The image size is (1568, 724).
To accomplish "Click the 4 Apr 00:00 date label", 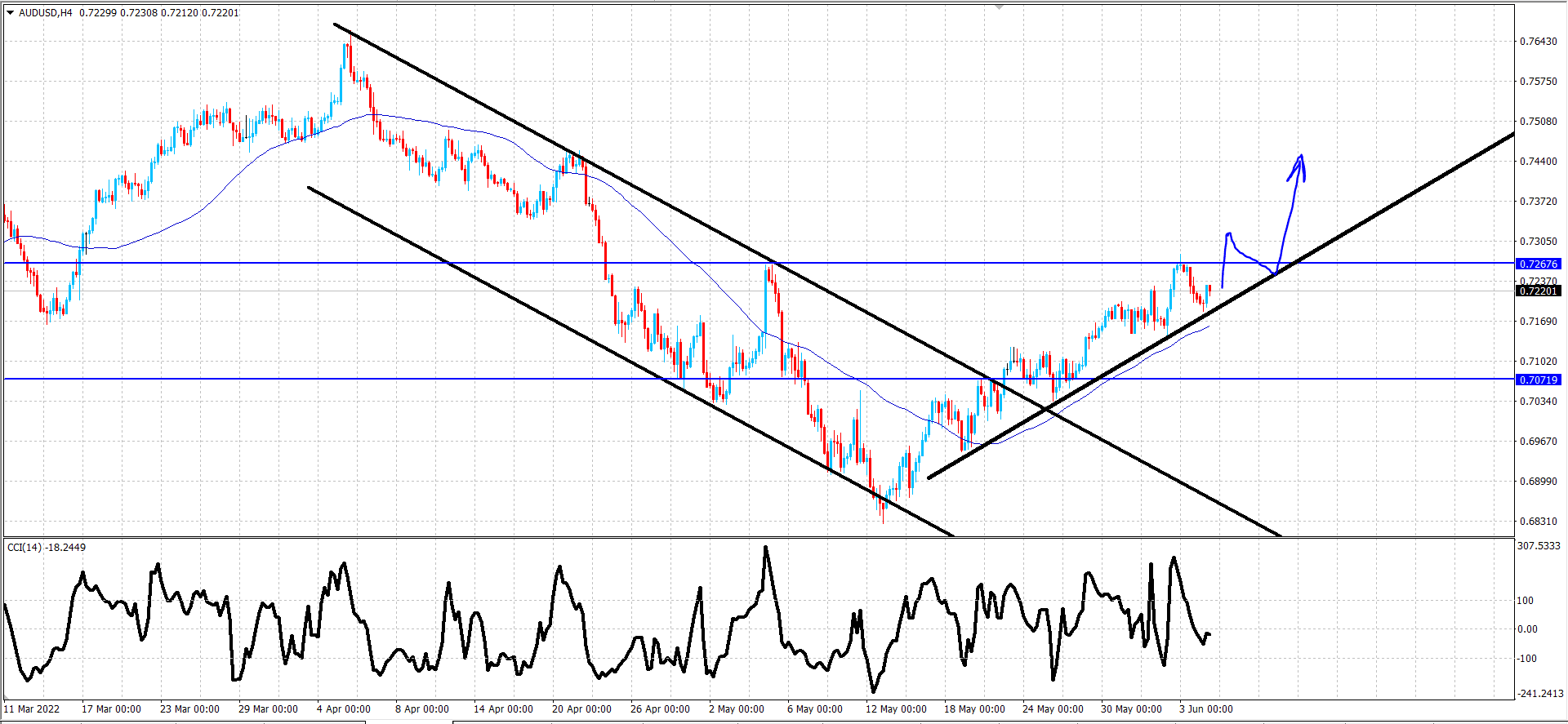I will (x=344, y=708).
